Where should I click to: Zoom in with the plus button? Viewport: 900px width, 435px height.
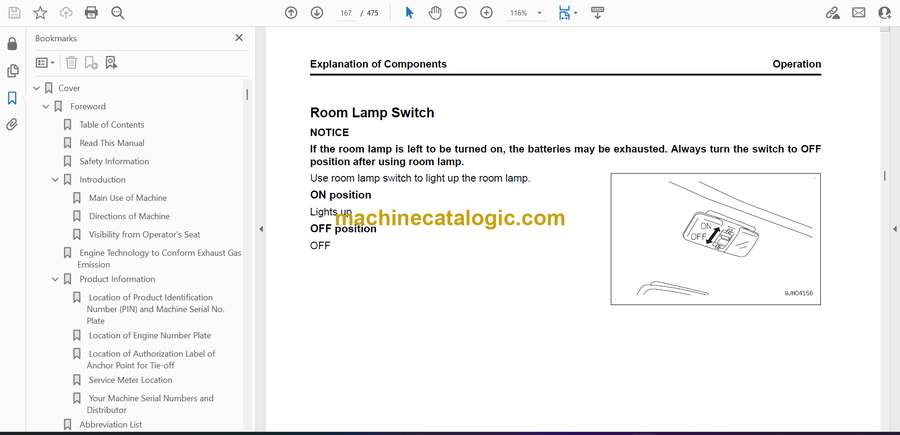pyautogui.click(x=486, y=13)
